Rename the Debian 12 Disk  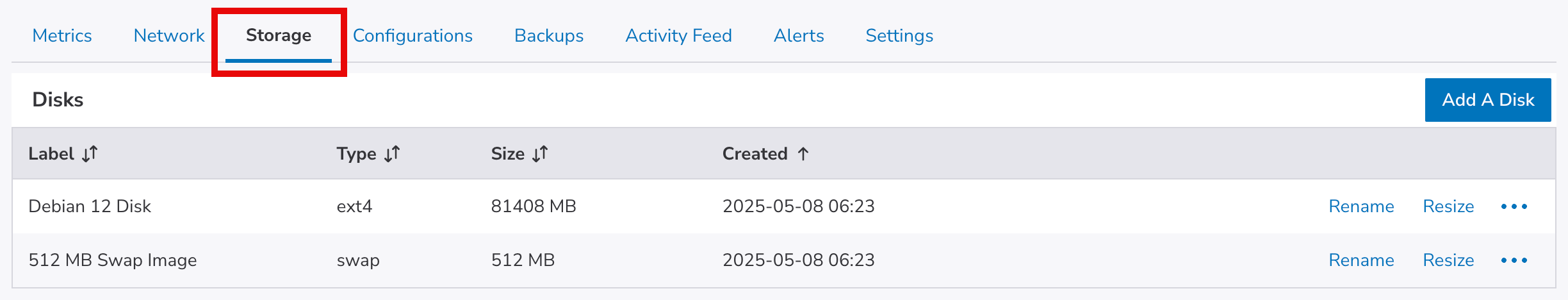[1361, 206]
